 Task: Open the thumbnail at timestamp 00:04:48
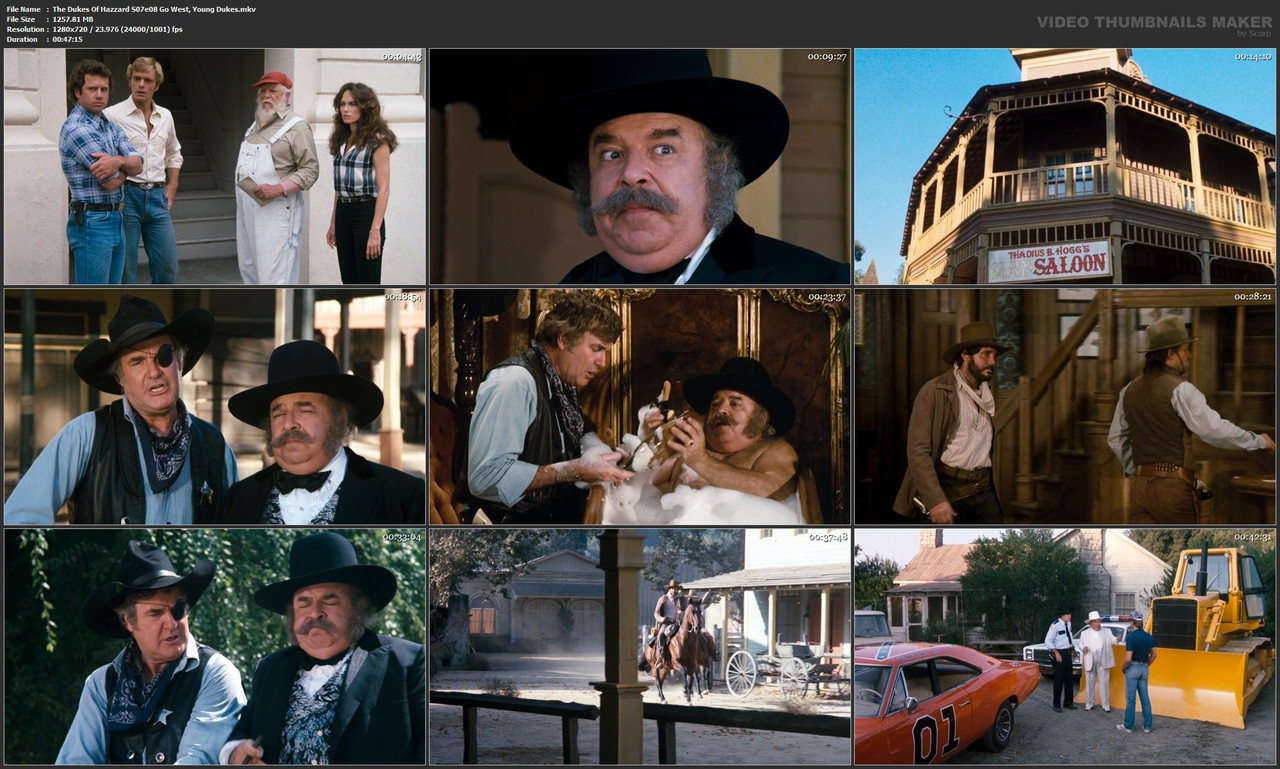(215, 167)
